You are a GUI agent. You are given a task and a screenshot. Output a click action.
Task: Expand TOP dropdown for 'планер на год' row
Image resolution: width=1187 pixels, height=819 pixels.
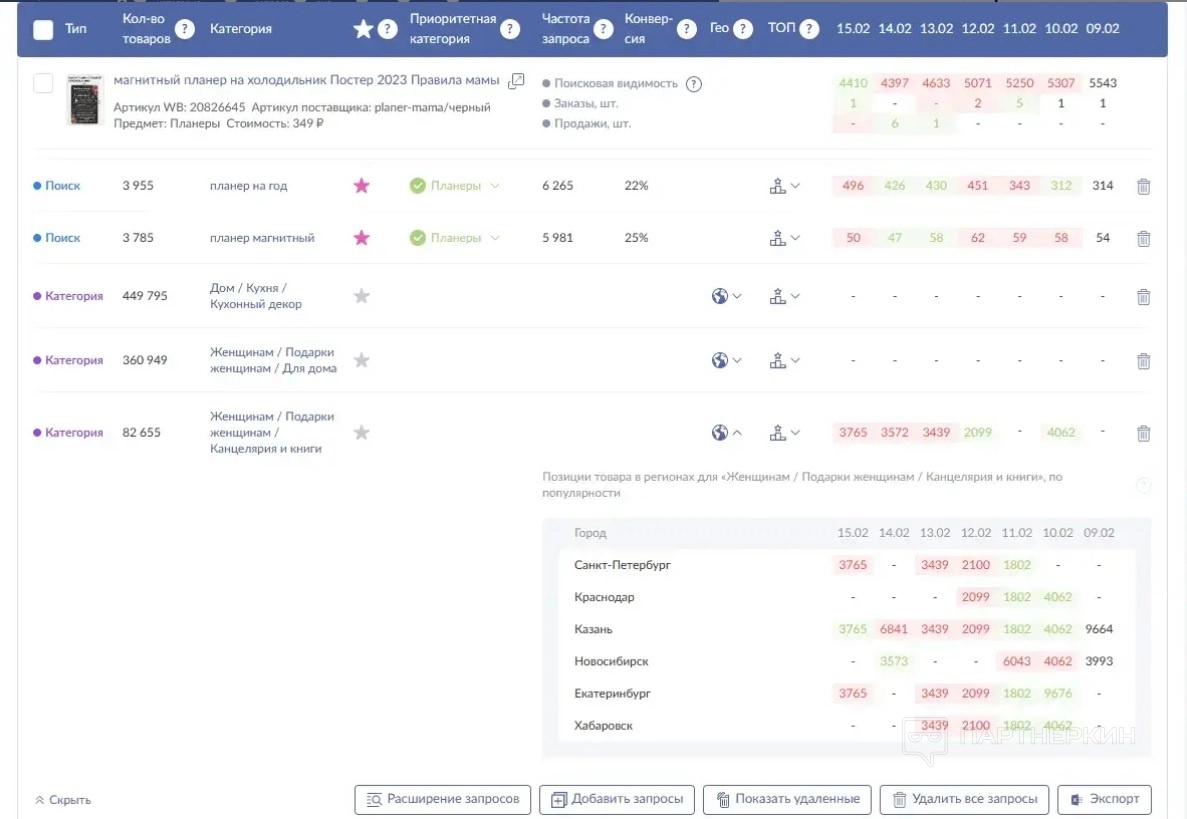(785, 185)
